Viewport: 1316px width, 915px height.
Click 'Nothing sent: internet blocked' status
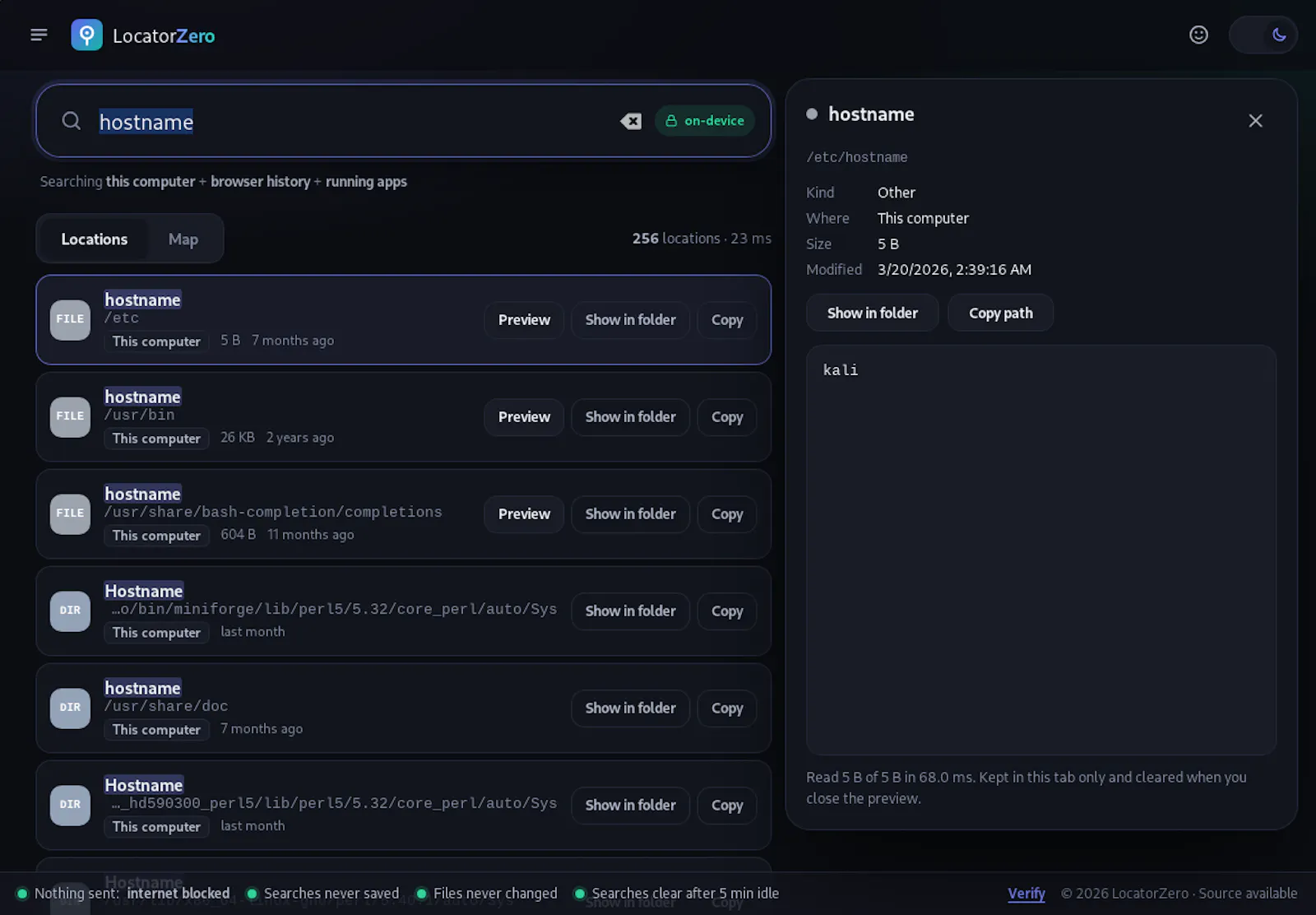123,894
